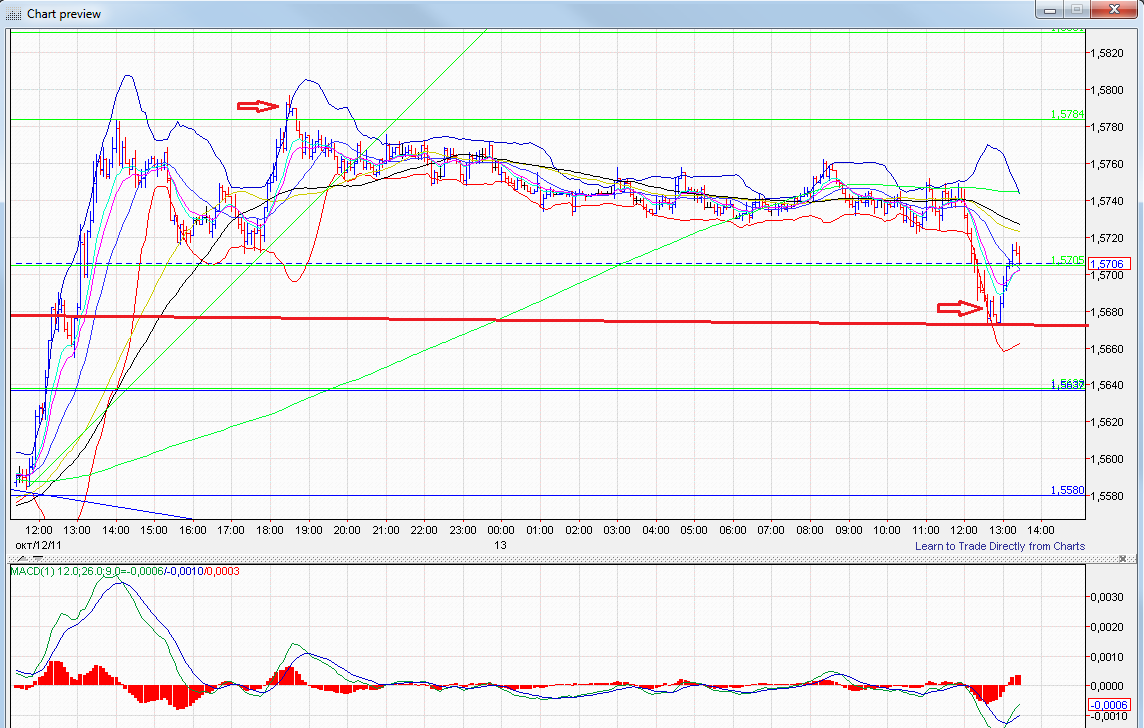This screenshot has height=728, width=1144.
Task: Click the chart icon in the title bar
Action: click(x=14, y=13)
